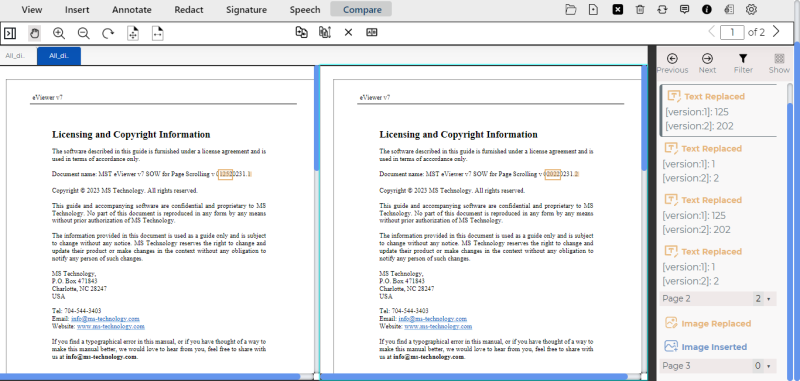Go to next page arrow
This screenshot has width=800, height=381.
coord(776,32)
